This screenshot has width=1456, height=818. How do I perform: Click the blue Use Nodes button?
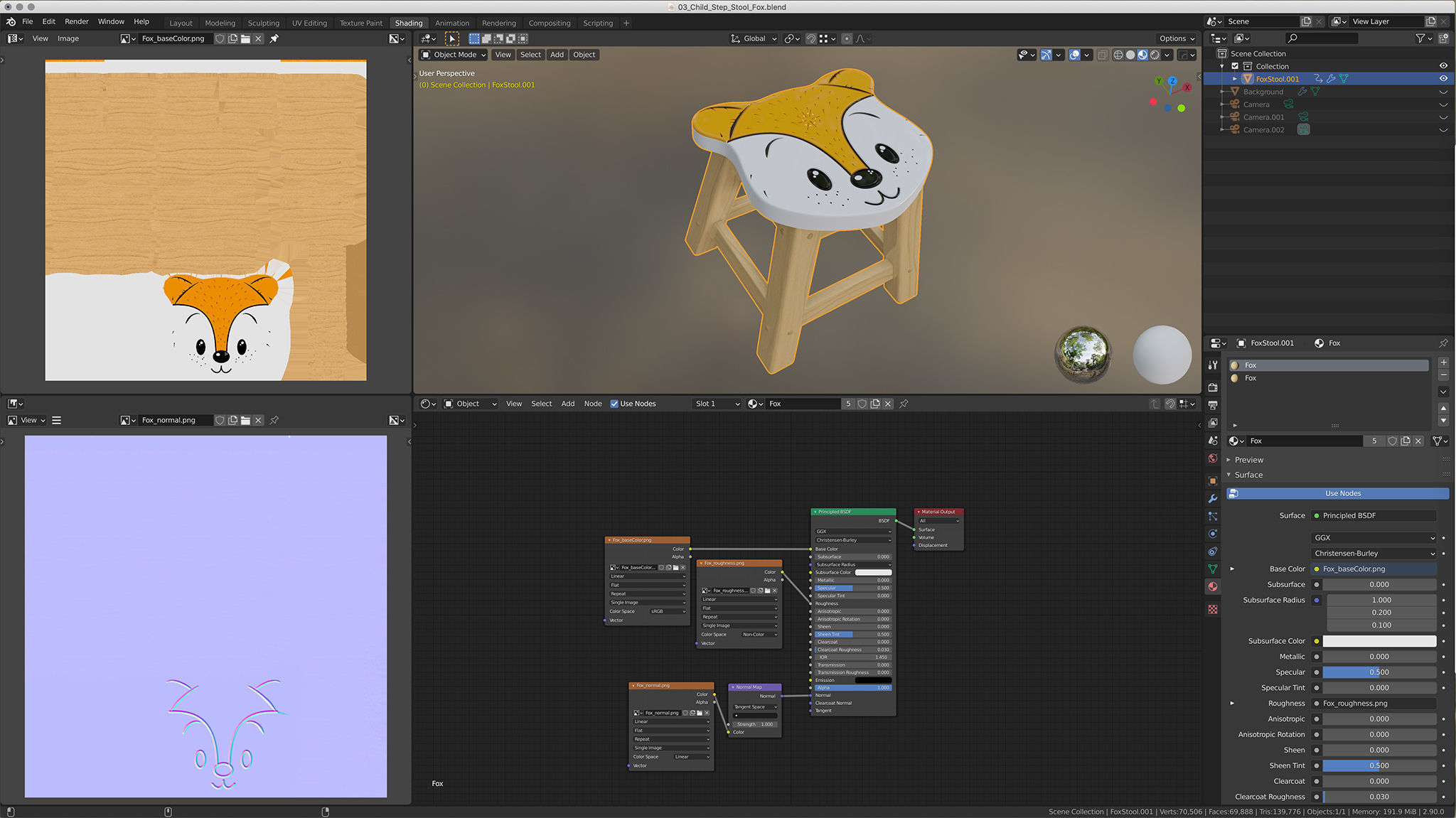tap(1337, 493)
